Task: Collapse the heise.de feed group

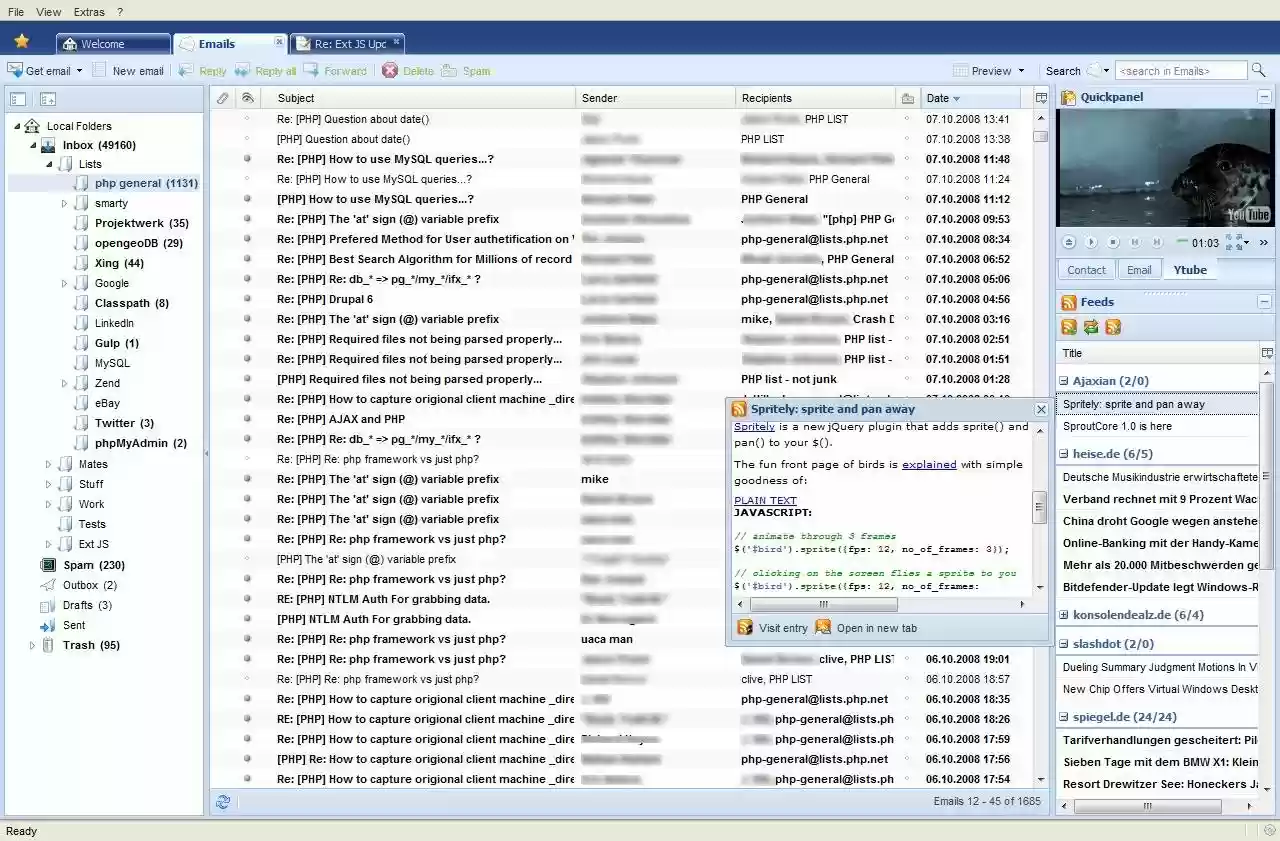Action: click(x=1065, y=453)
